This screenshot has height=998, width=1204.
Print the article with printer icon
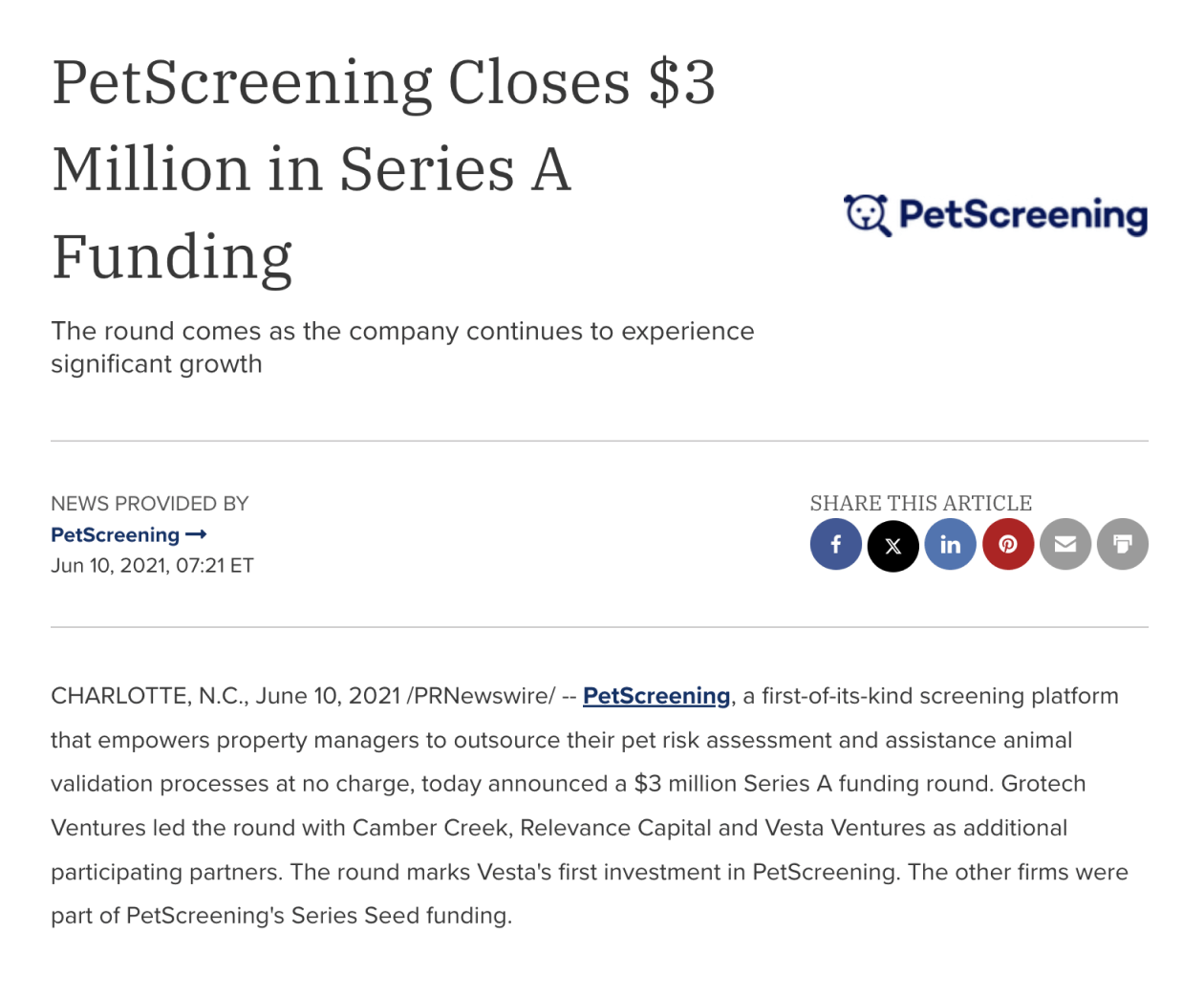[1123, 545]
